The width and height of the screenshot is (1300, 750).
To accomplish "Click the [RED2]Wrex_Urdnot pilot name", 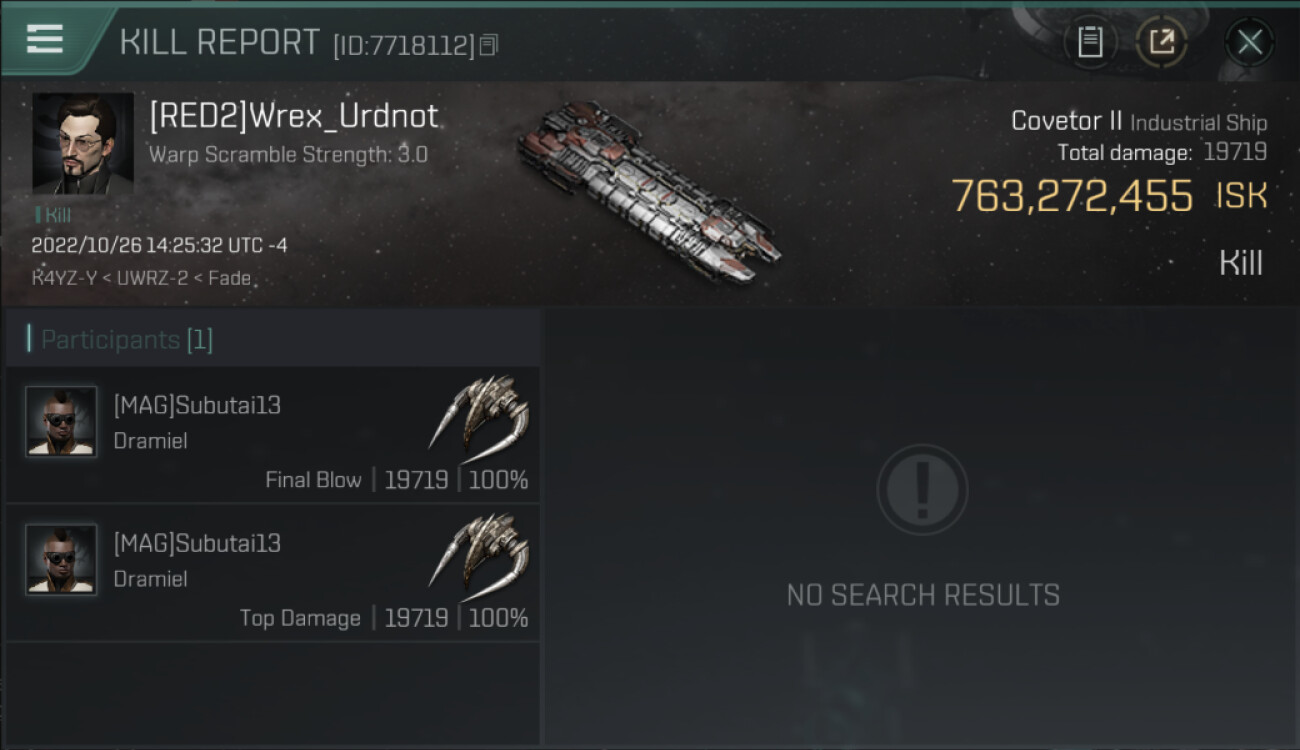I will click(x=294, y=116).
